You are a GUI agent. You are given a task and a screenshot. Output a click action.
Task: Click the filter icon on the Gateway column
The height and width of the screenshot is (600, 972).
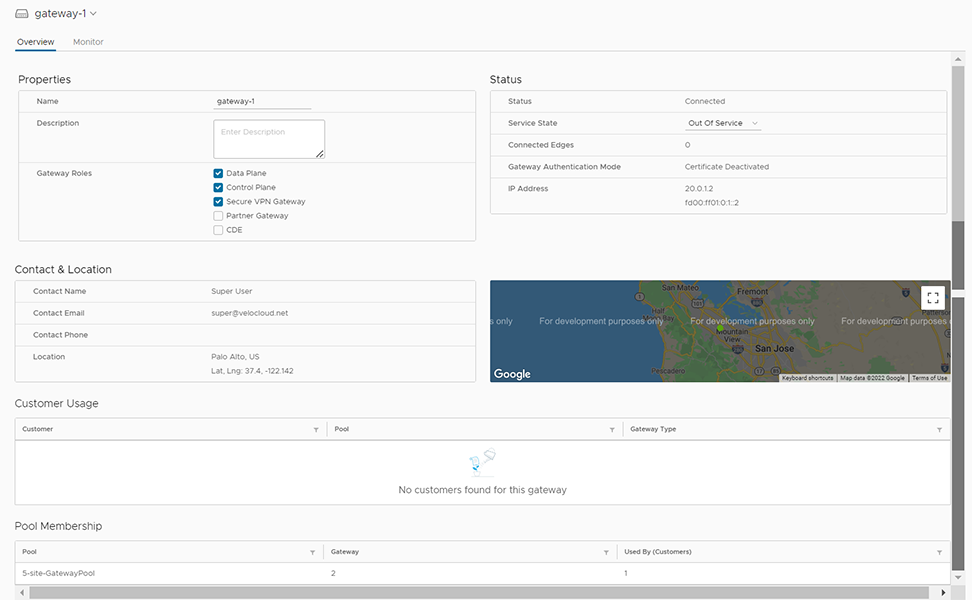[605, 551]
